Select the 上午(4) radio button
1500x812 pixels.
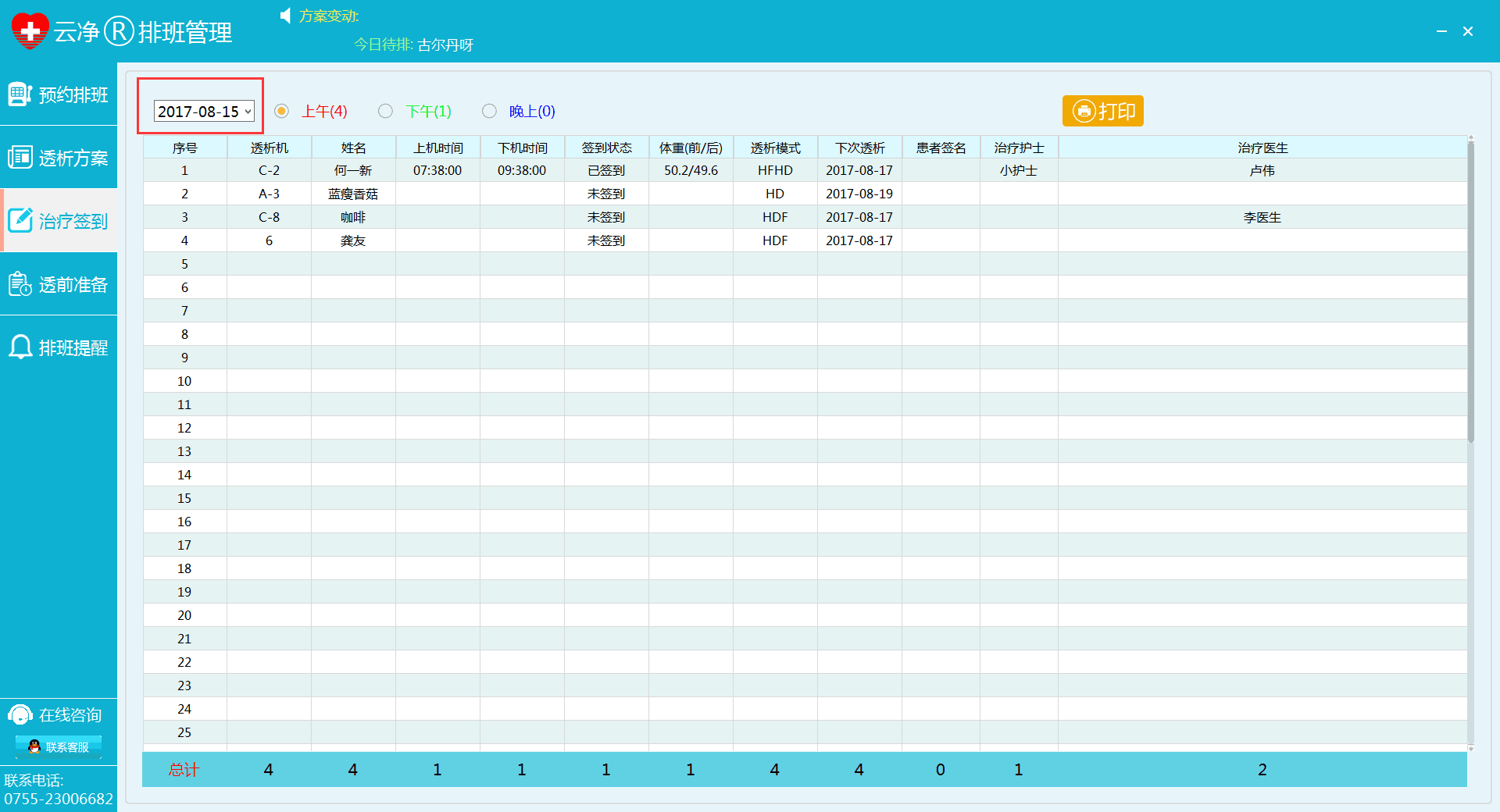(282, 111)
